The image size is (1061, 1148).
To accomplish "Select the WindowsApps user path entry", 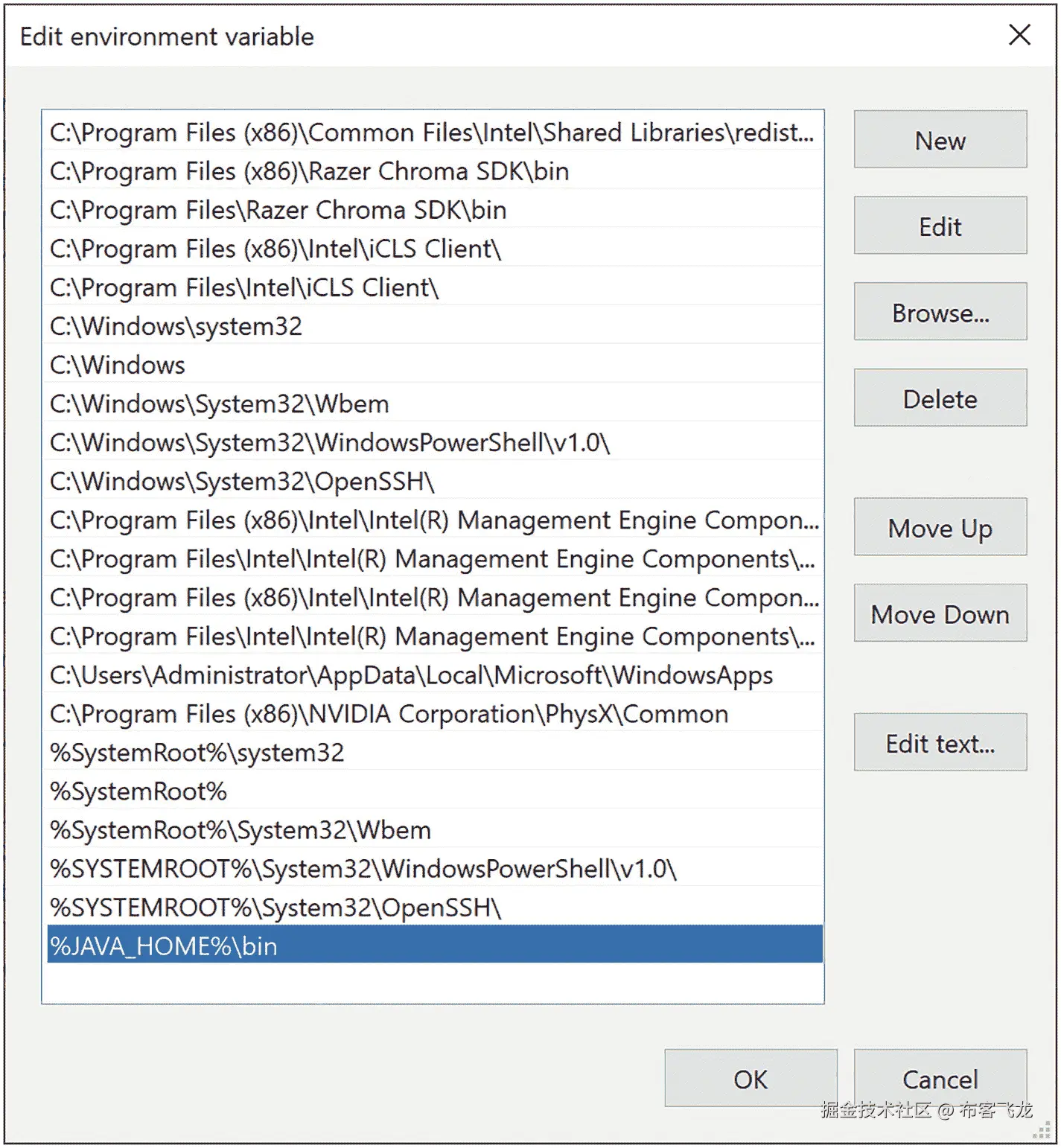I will coord(435,675).
